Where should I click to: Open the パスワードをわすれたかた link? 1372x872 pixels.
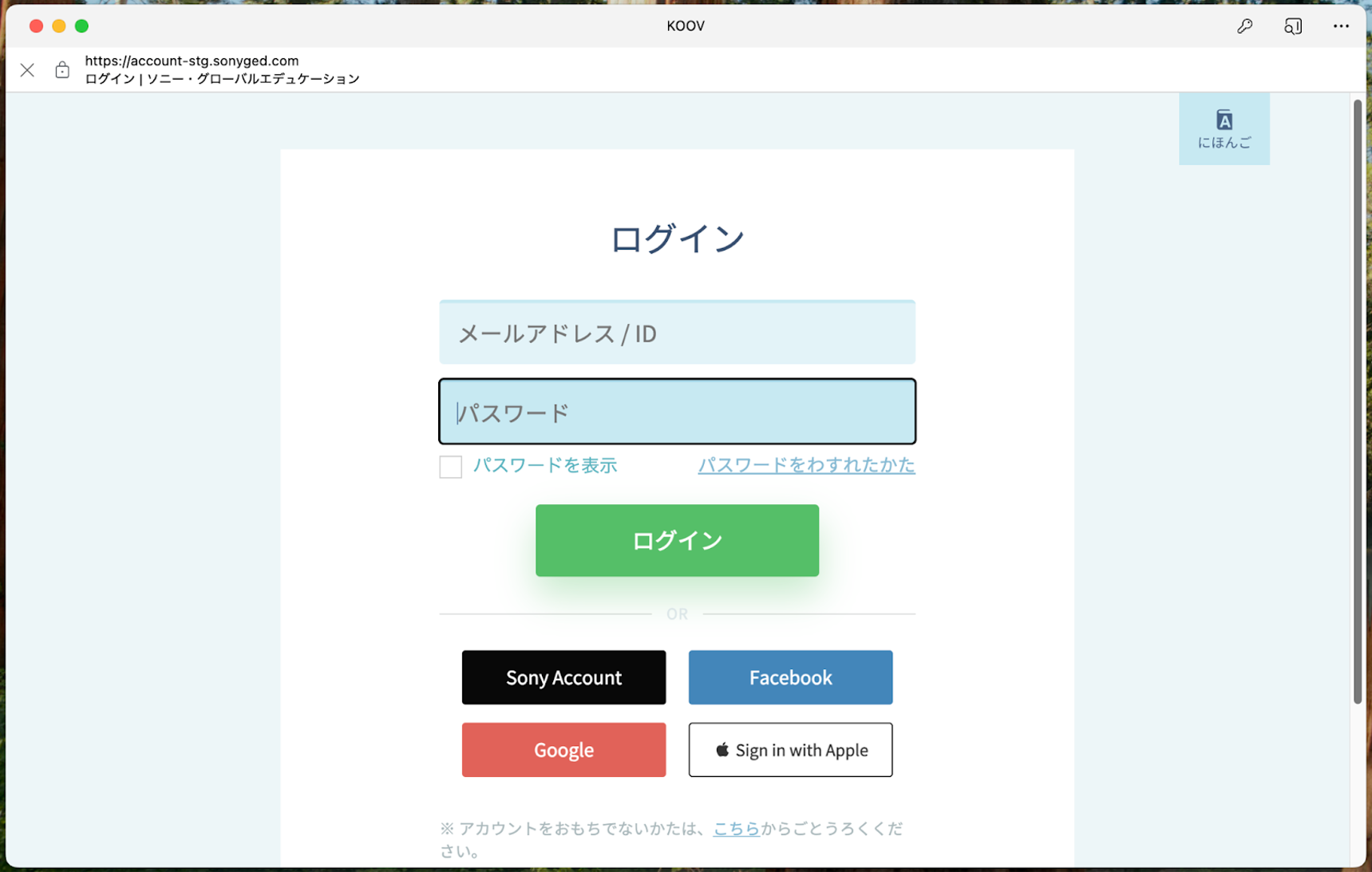(x=806, y=465)
